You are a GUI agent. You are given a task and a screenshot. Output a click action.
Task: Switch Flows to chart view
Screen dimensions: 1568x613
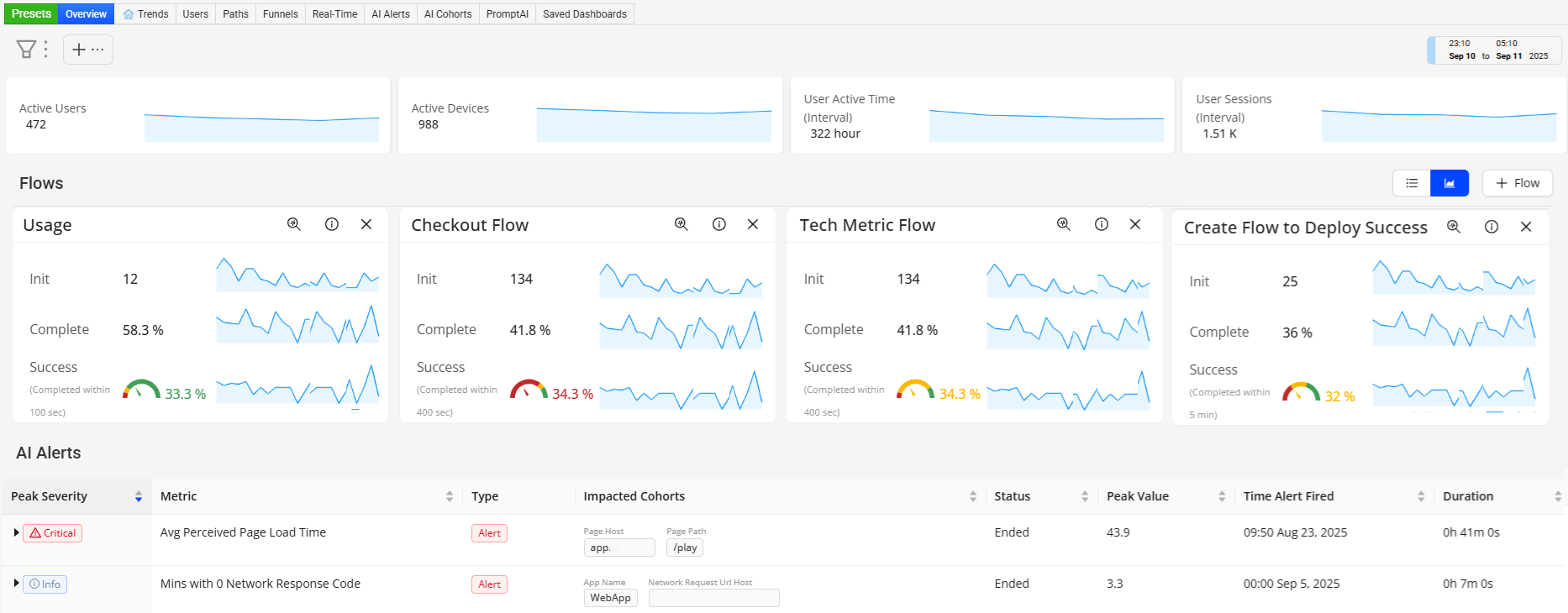1450,183
